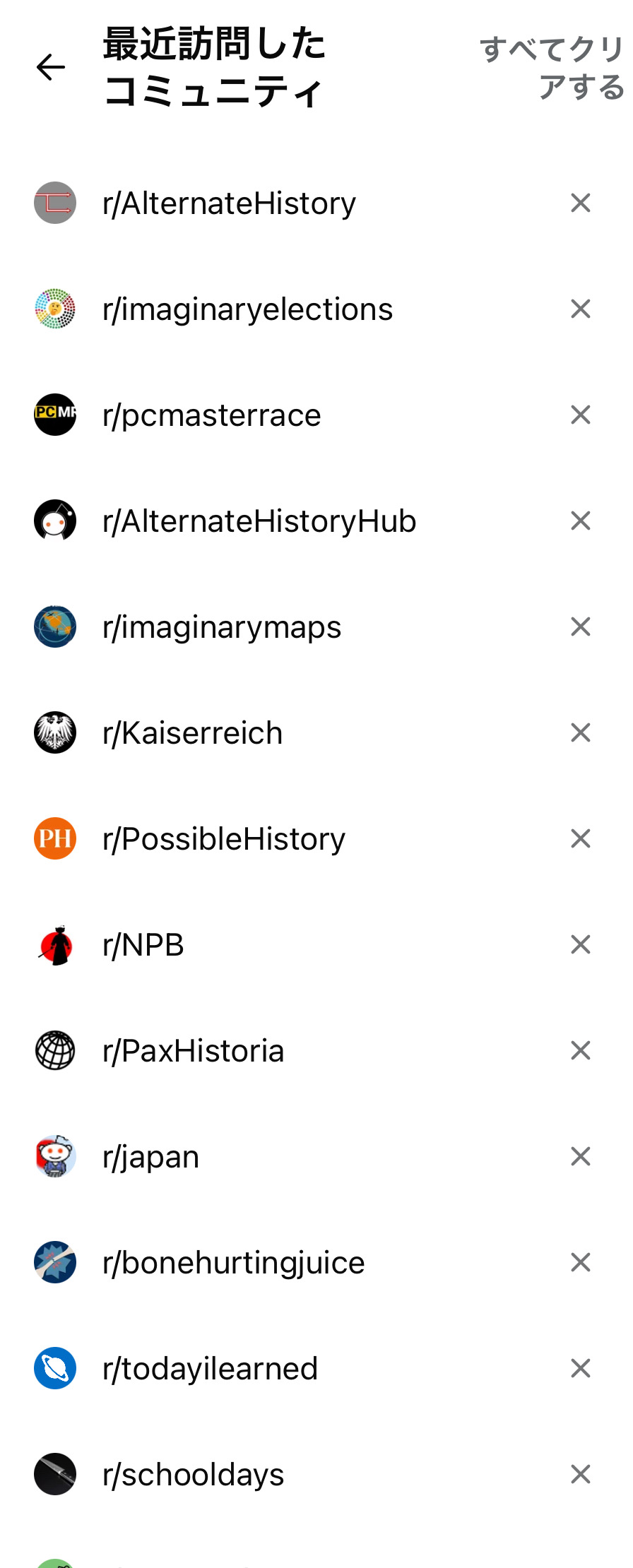This screenshot has height=1568, width=633.
Task: Remove r/Kaiserreich from recent list
Action: click(x=581, y=733)
